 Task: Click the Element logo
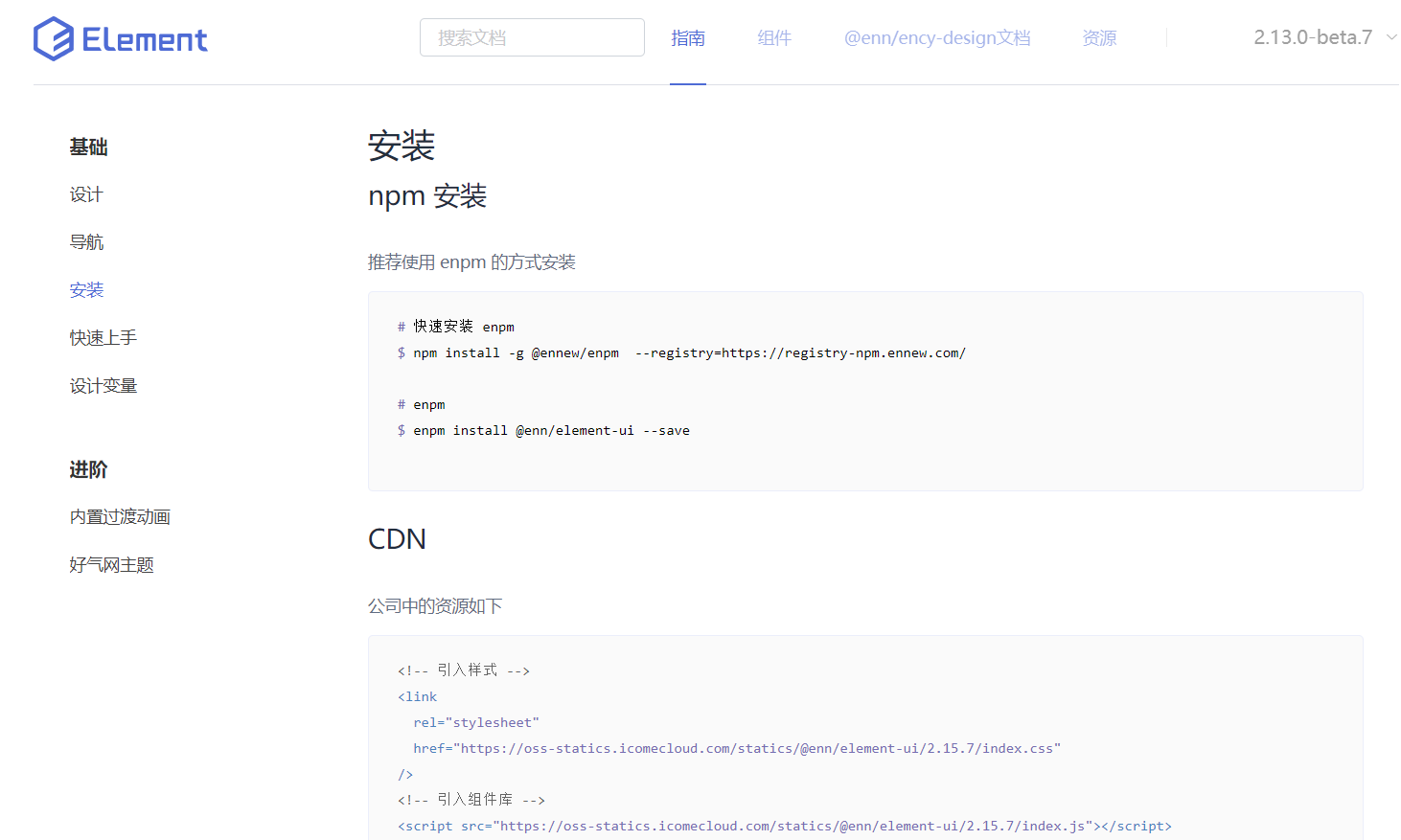coord(121,38)
